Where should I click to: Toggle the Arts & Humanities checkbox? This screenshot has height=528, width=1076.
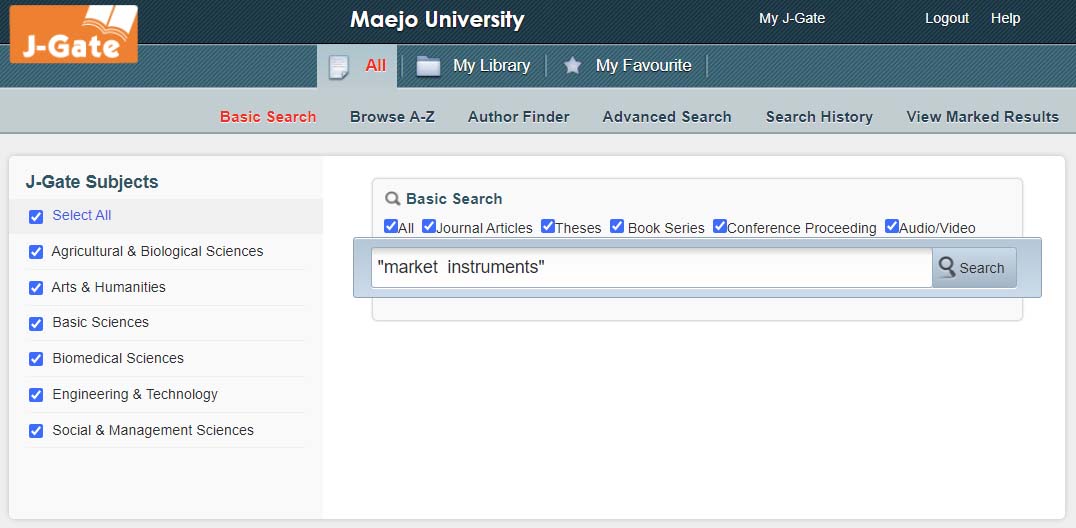pos(36,288)
